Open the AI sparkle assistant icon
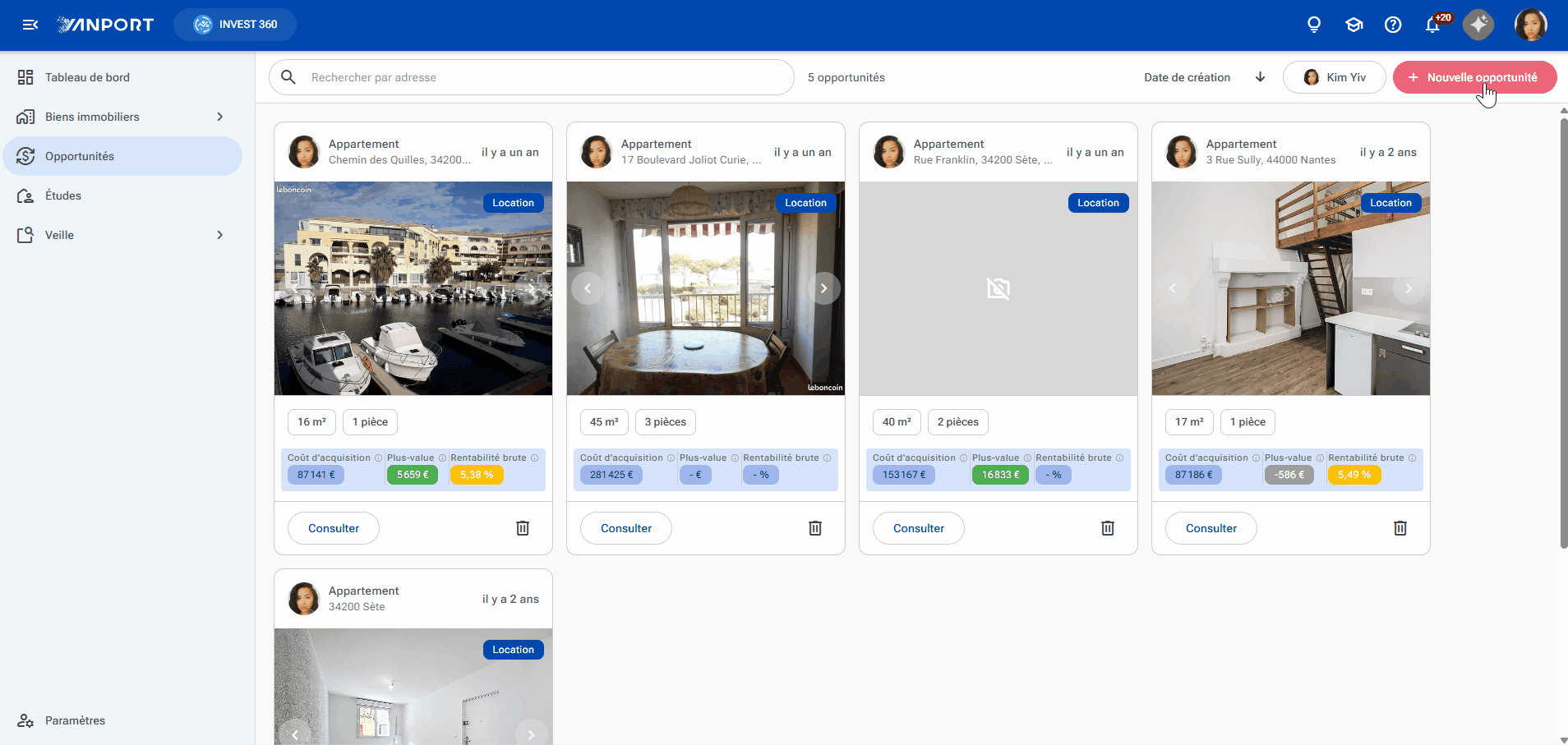The image size is (1568, 745). 1478,25
